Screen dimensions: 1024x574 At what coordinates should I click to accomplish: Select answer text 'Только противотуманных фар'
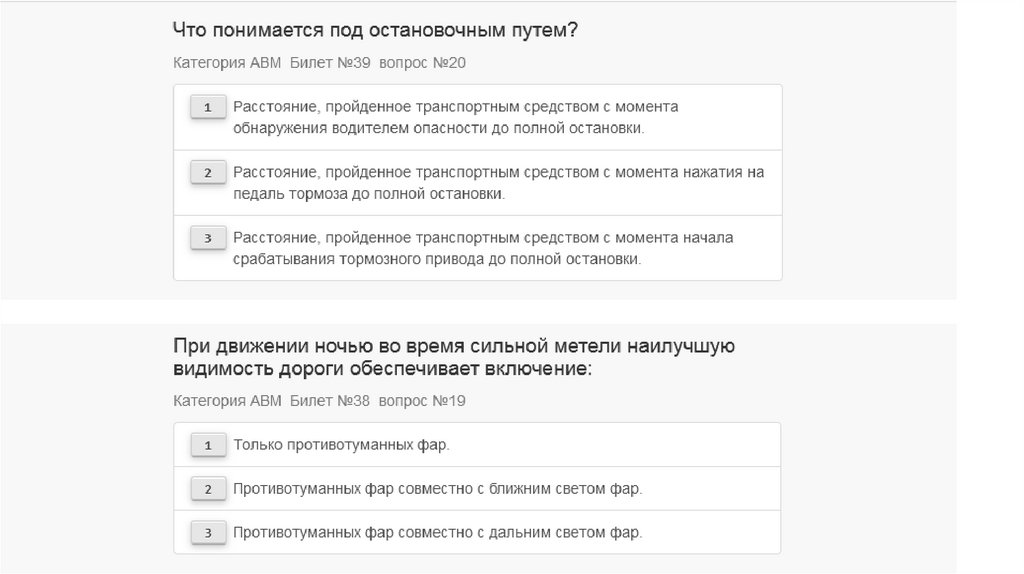click(x=341, y=445)
